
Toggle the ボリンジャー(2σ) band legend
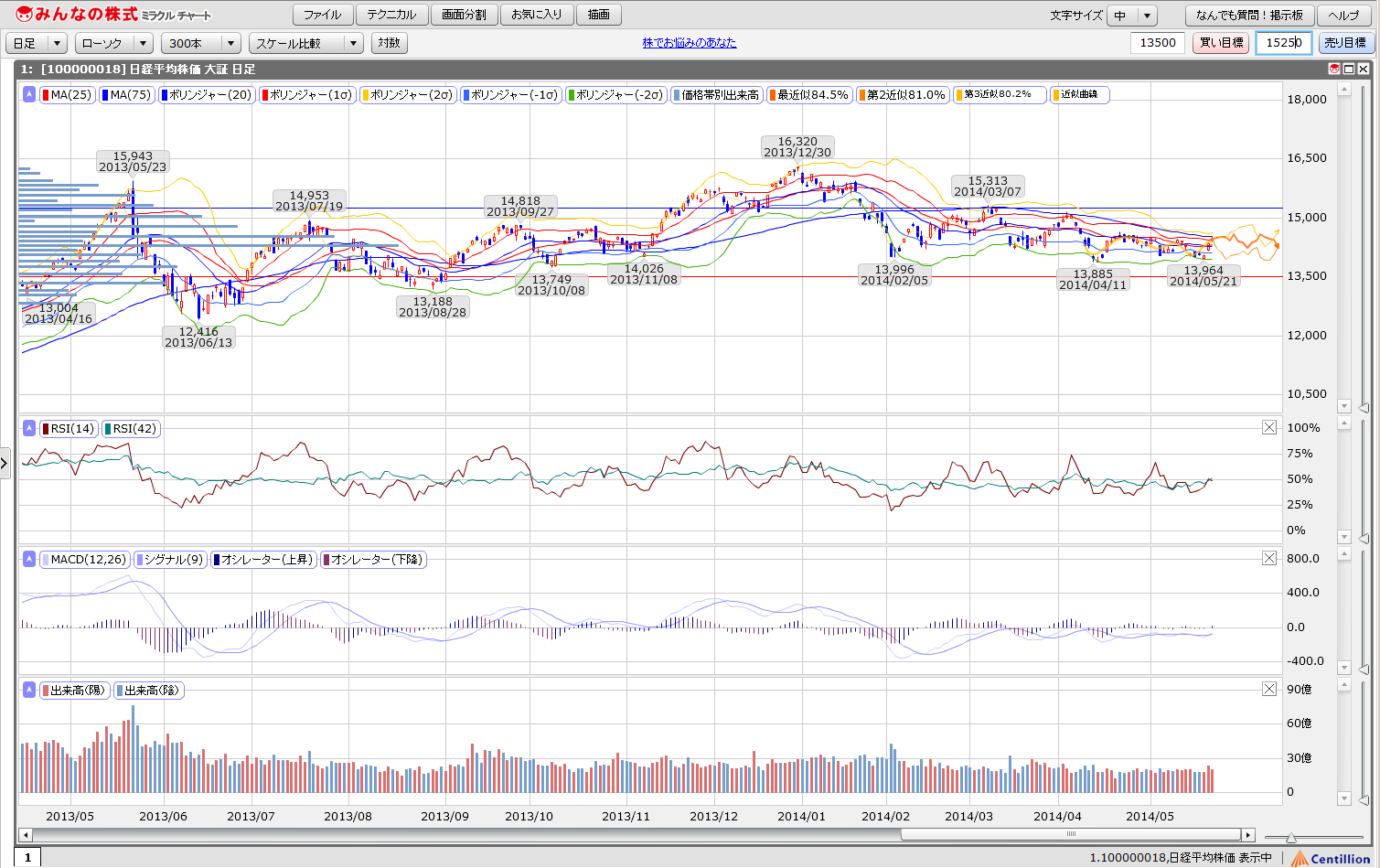408,94
